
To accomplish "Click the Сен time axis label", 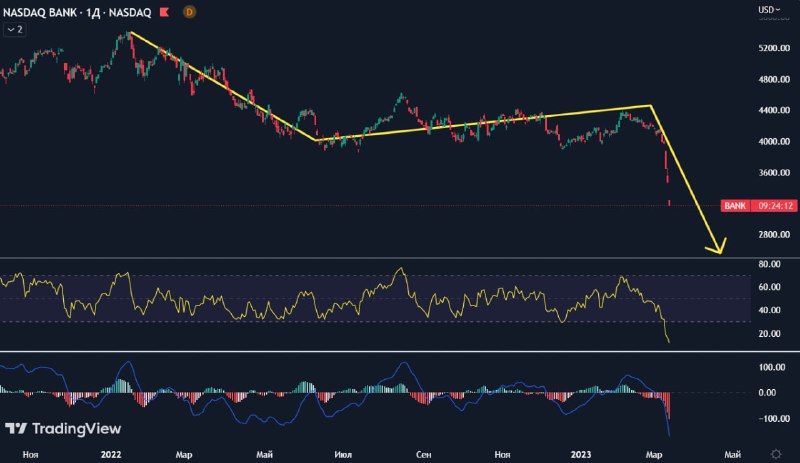I will (423, 454).
